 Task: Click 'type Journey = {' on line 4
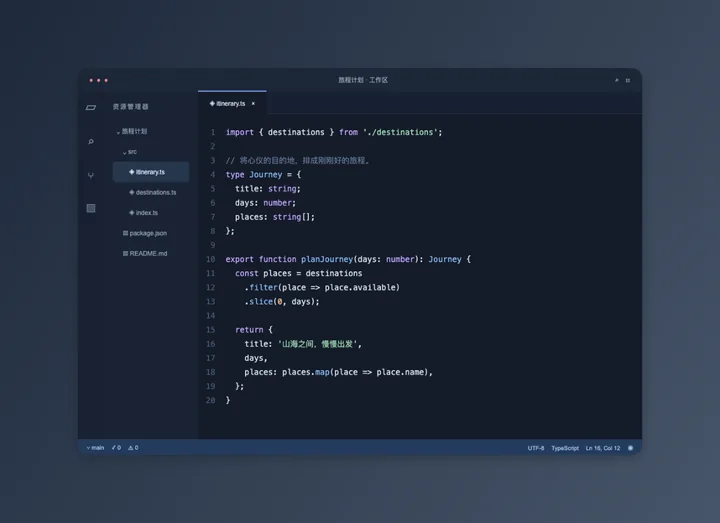pos(263,174)
